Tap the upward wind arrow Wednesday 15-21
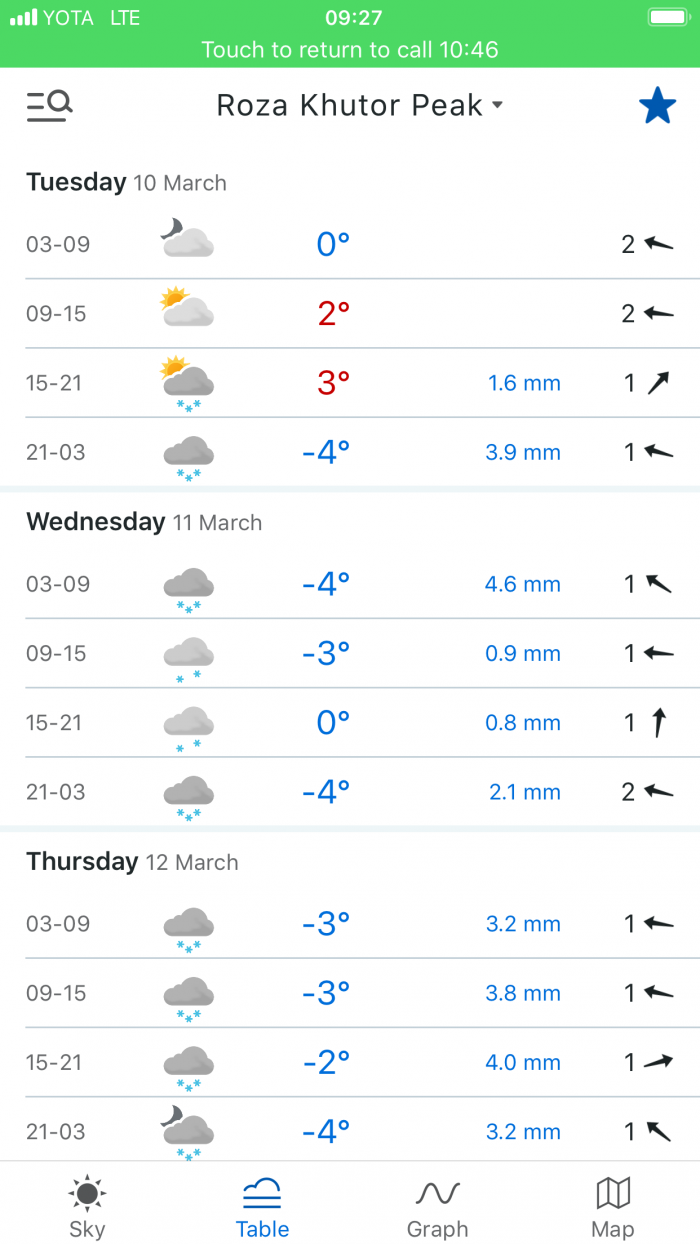700x1244 pixels. 658,722
